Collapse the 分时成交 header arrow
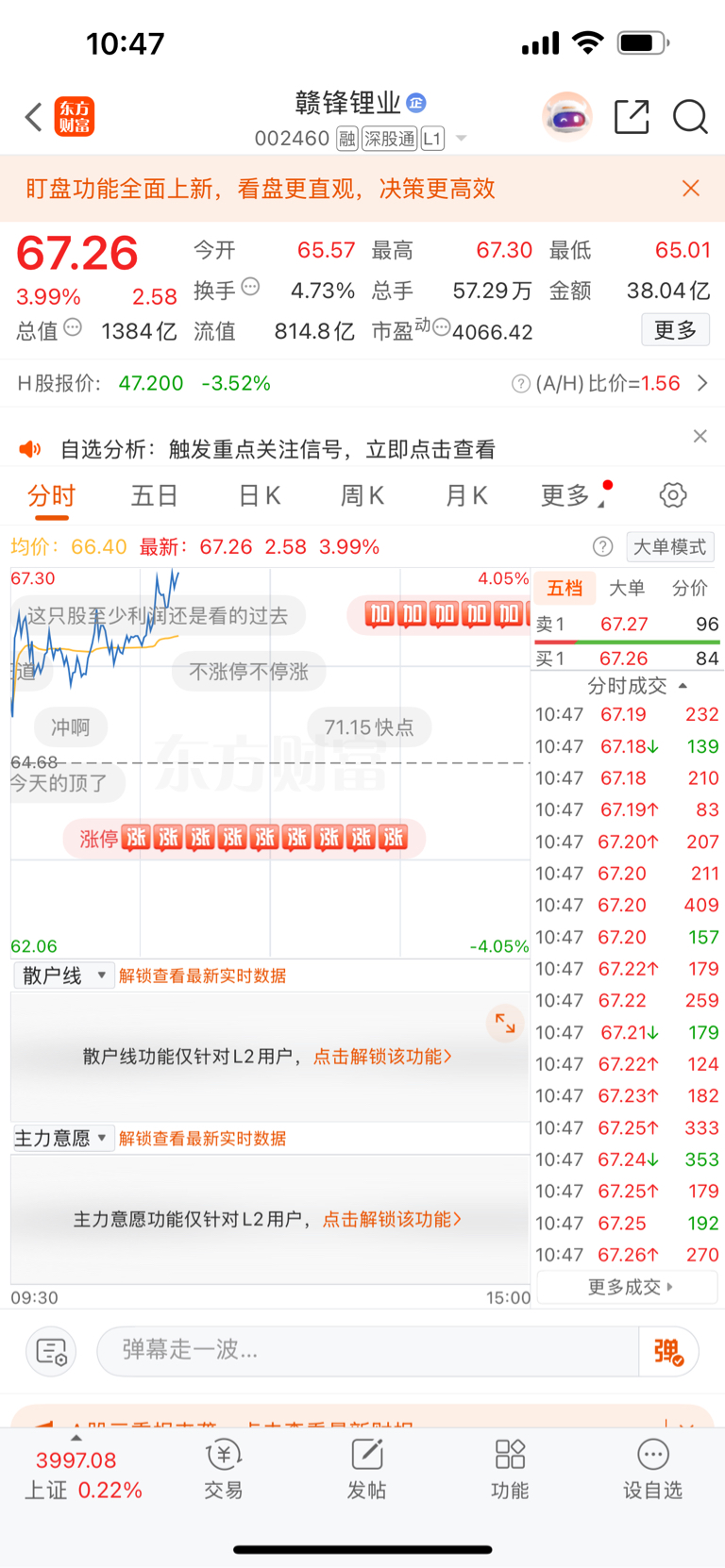 click(x=683, y=686)
